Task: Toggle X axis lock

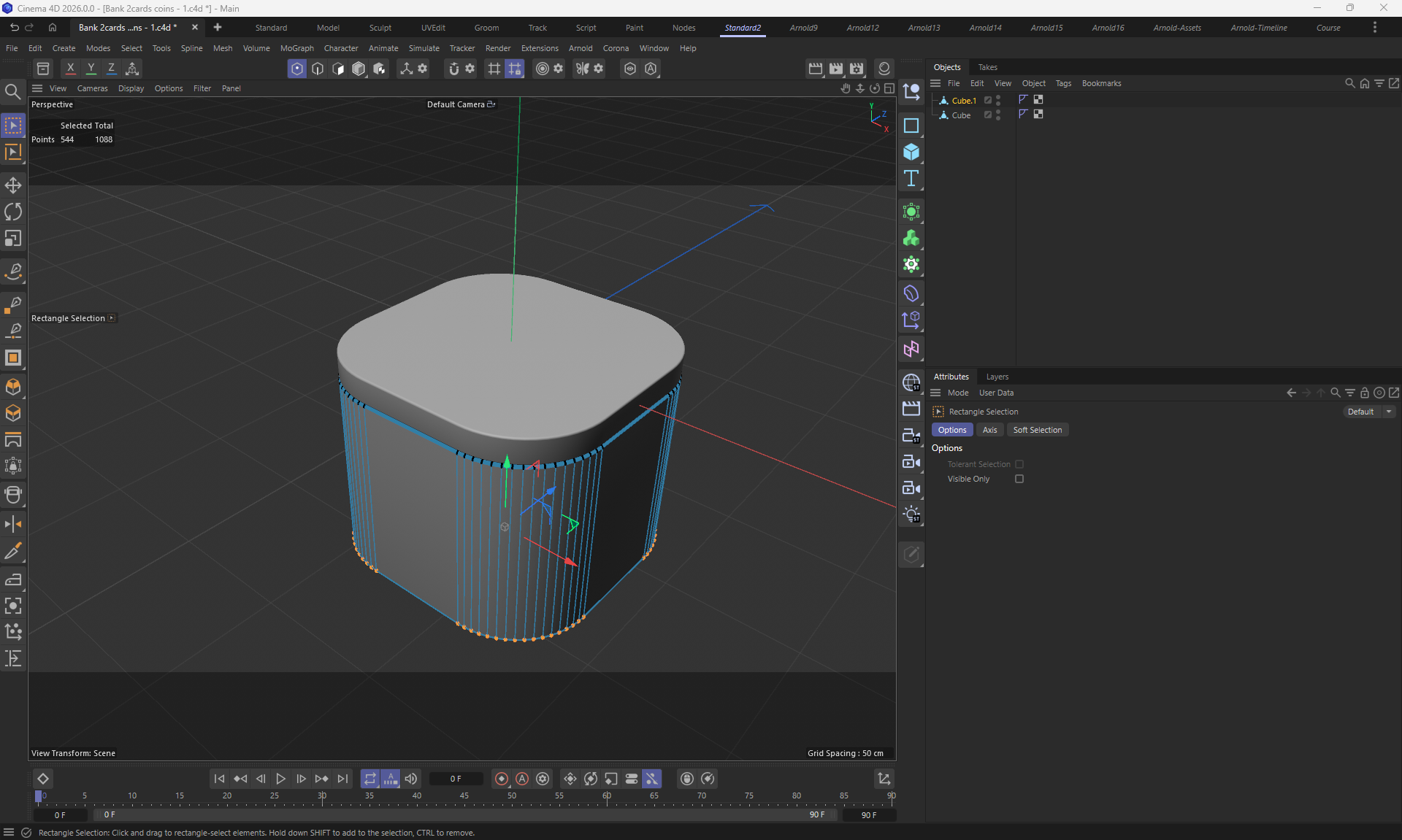Action: click(x=70, y=69)
